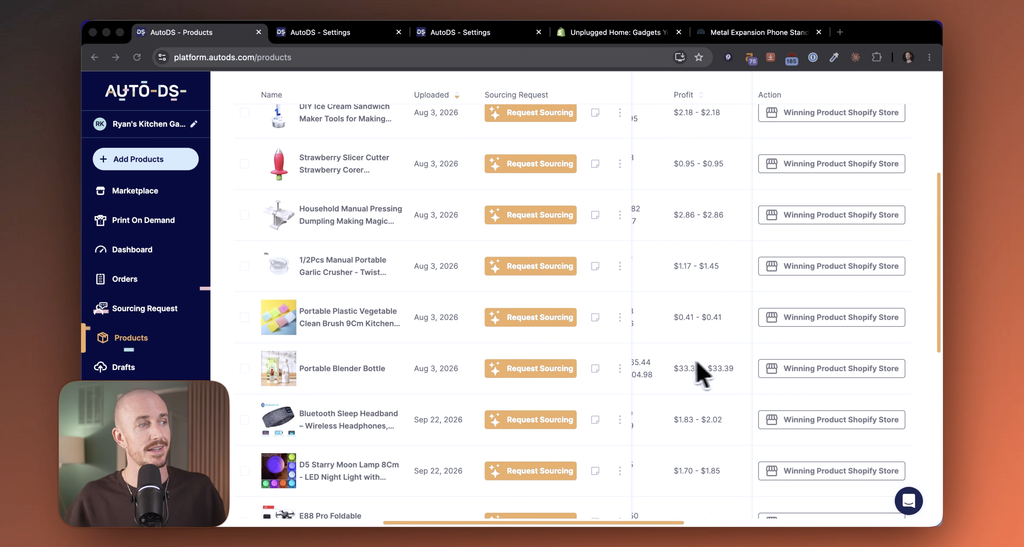Open Sourcing Request in sidebar
Screen dimensions: 1024x547
[144, 308]
